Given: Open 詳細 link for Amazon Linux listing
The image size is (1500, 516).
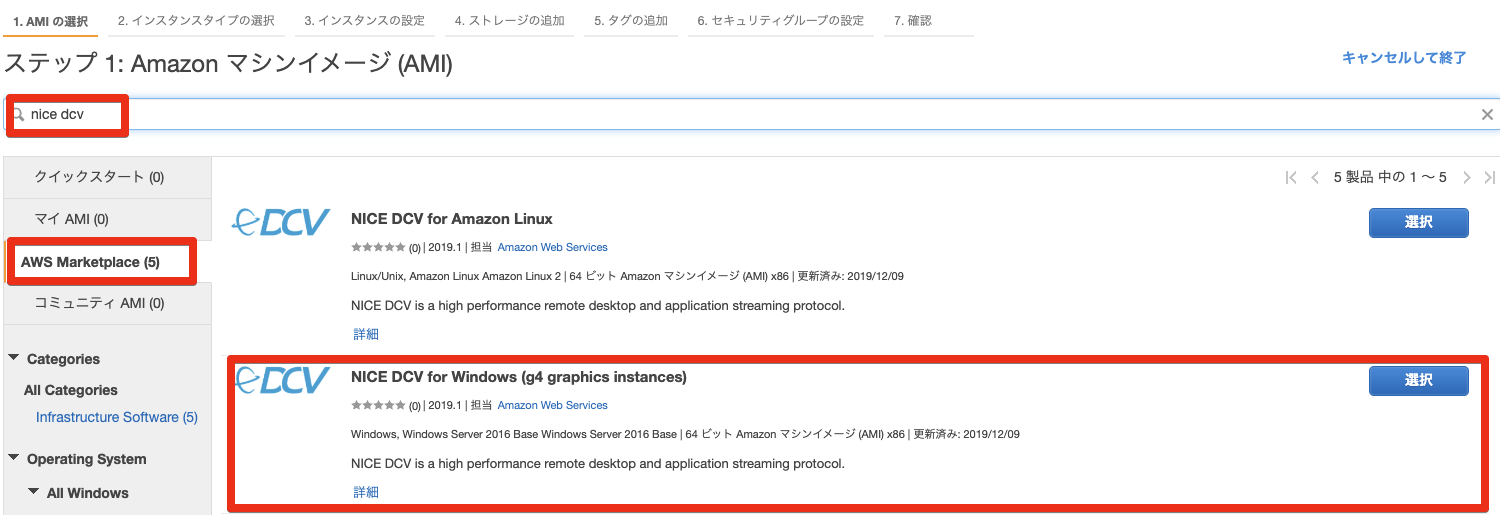Looking at the screenshot, I should 366,334.
